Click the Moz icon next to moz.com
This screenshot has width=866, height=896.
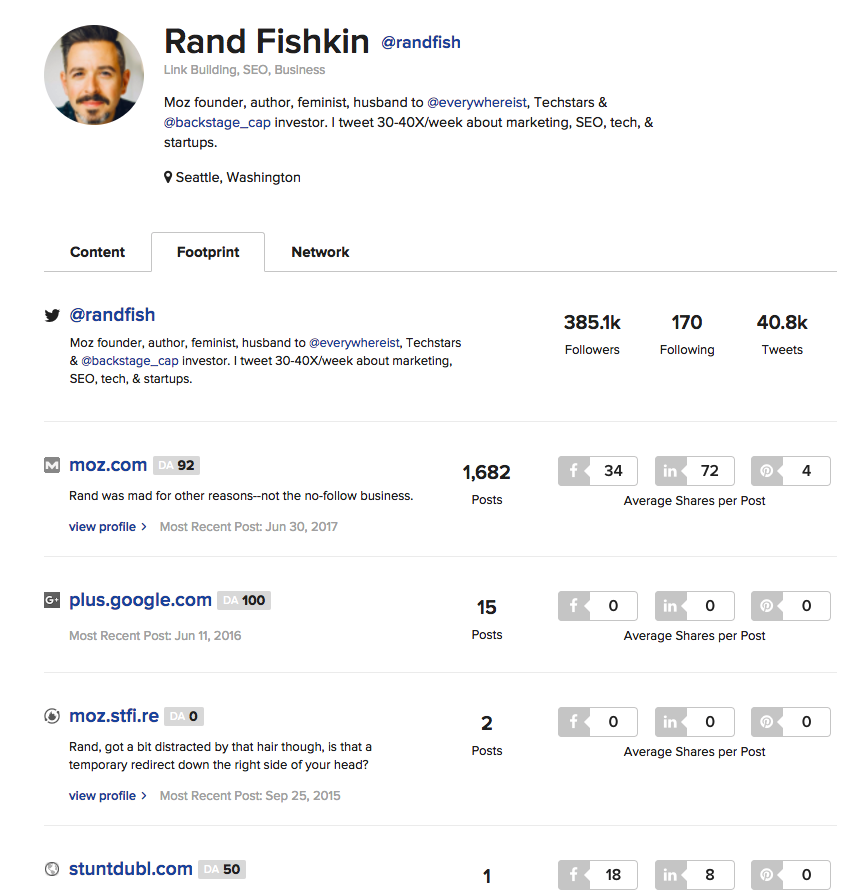click(x=52, y=465)
